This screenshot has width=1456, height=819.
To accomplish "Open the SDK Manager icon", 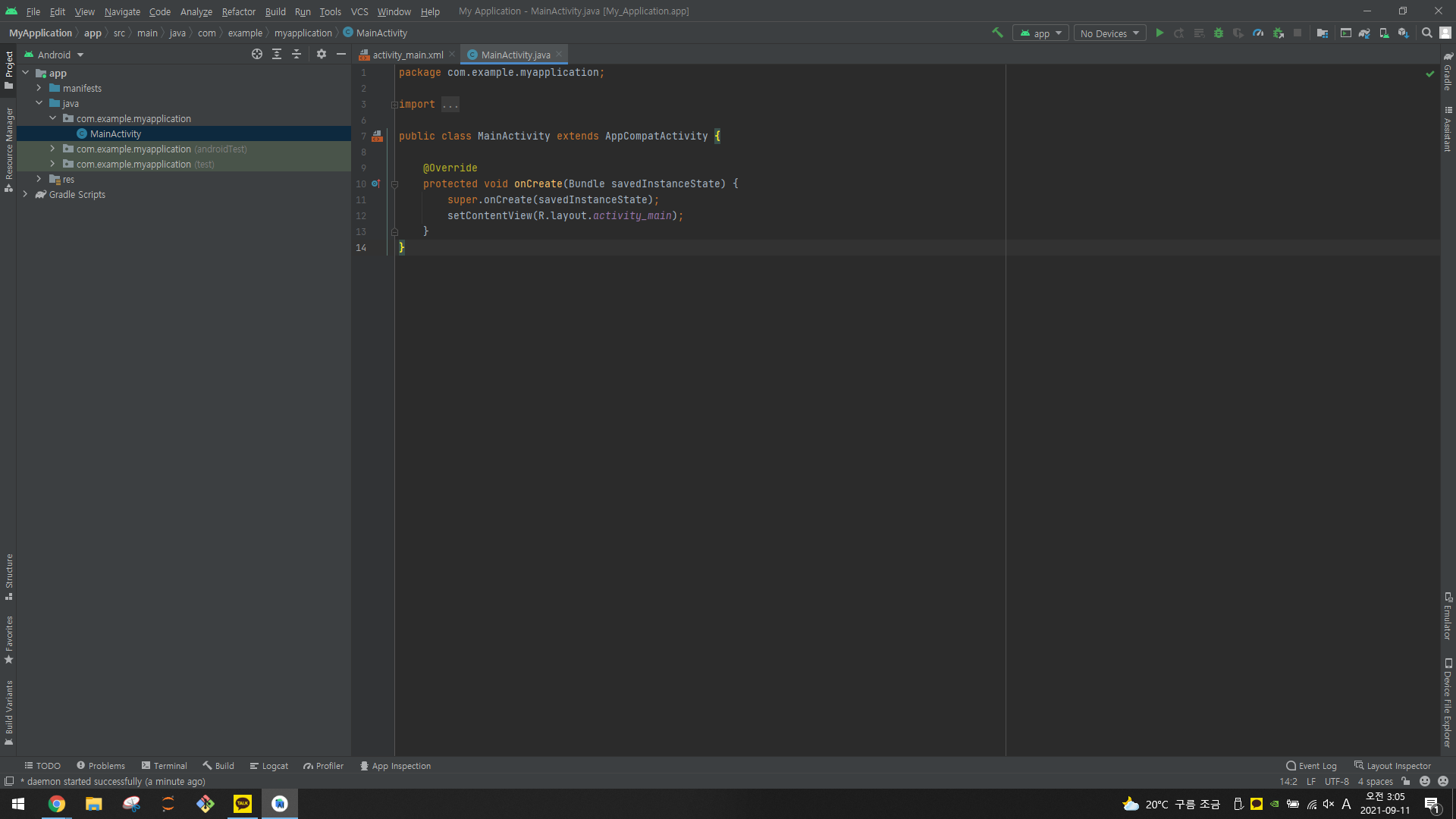I will click(1404, 33).
